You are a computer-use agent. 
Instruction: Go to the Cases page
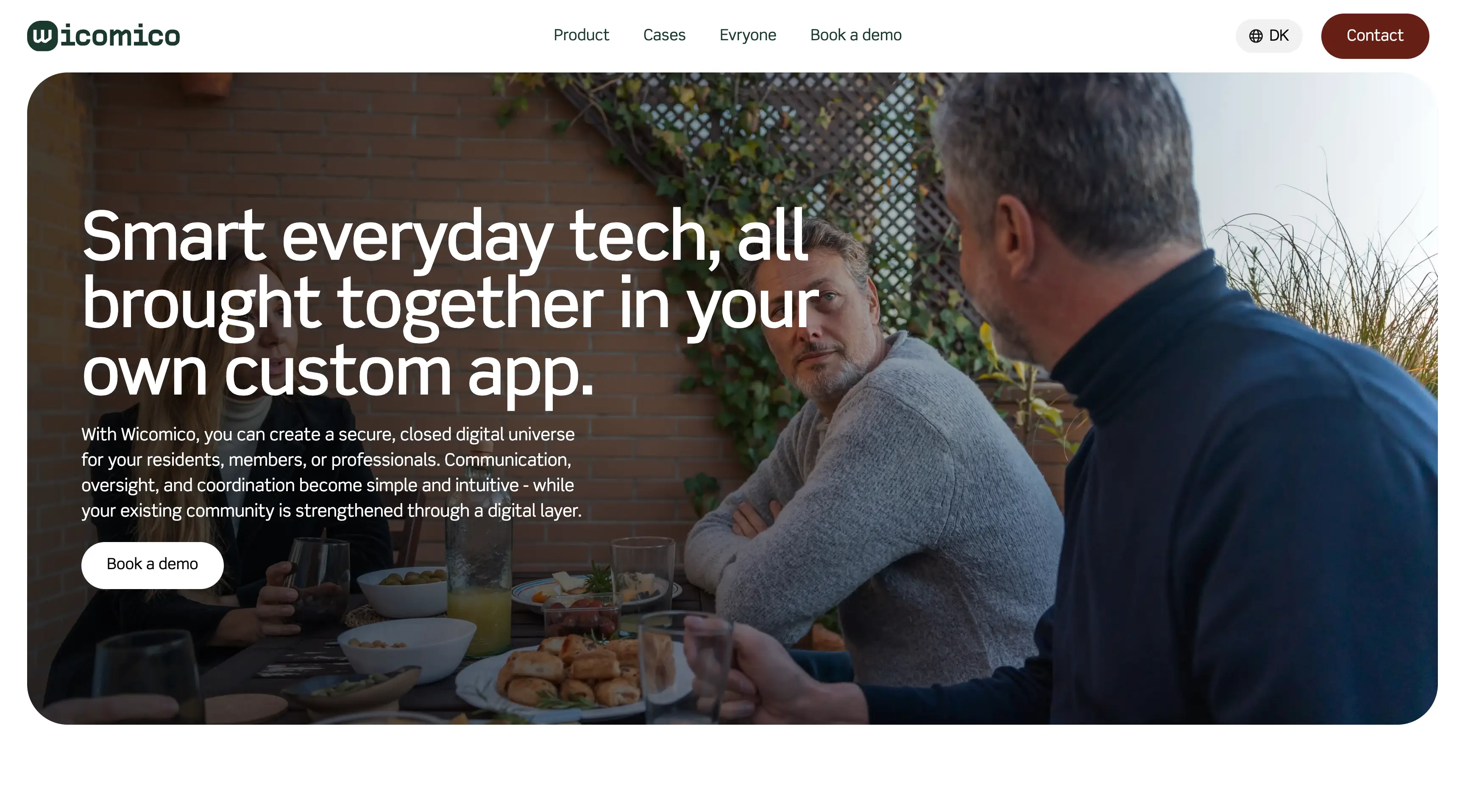coord(664,35)
